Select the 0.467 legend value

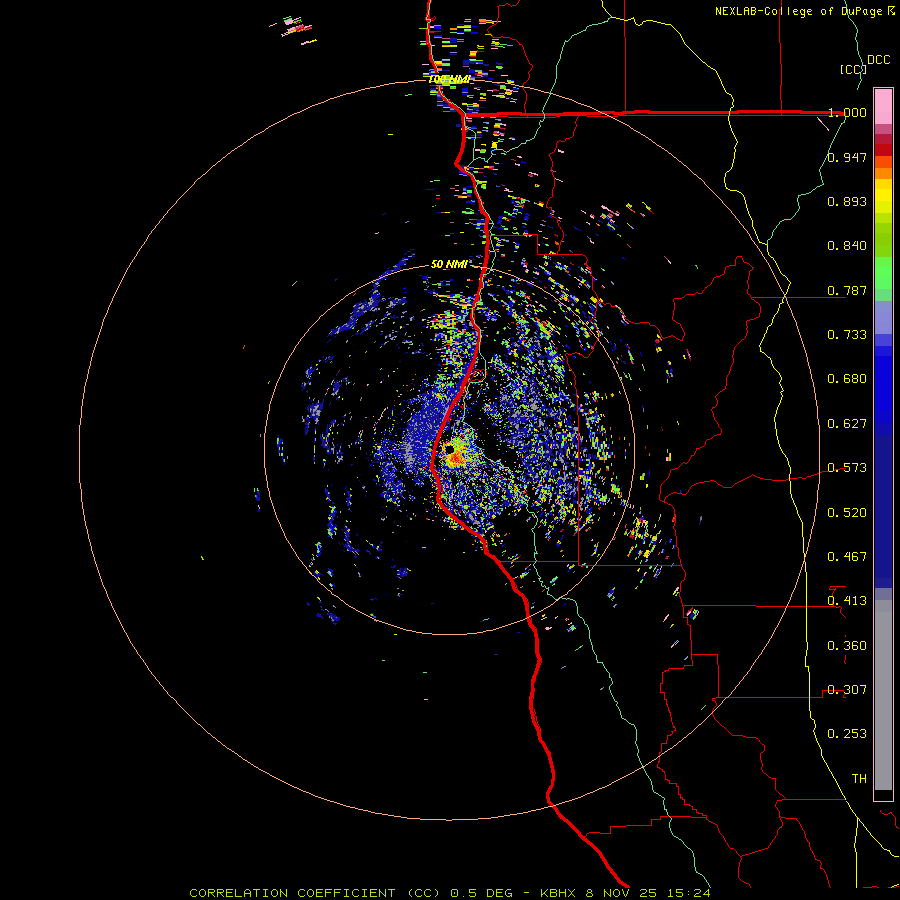click(x=847, y=557)
